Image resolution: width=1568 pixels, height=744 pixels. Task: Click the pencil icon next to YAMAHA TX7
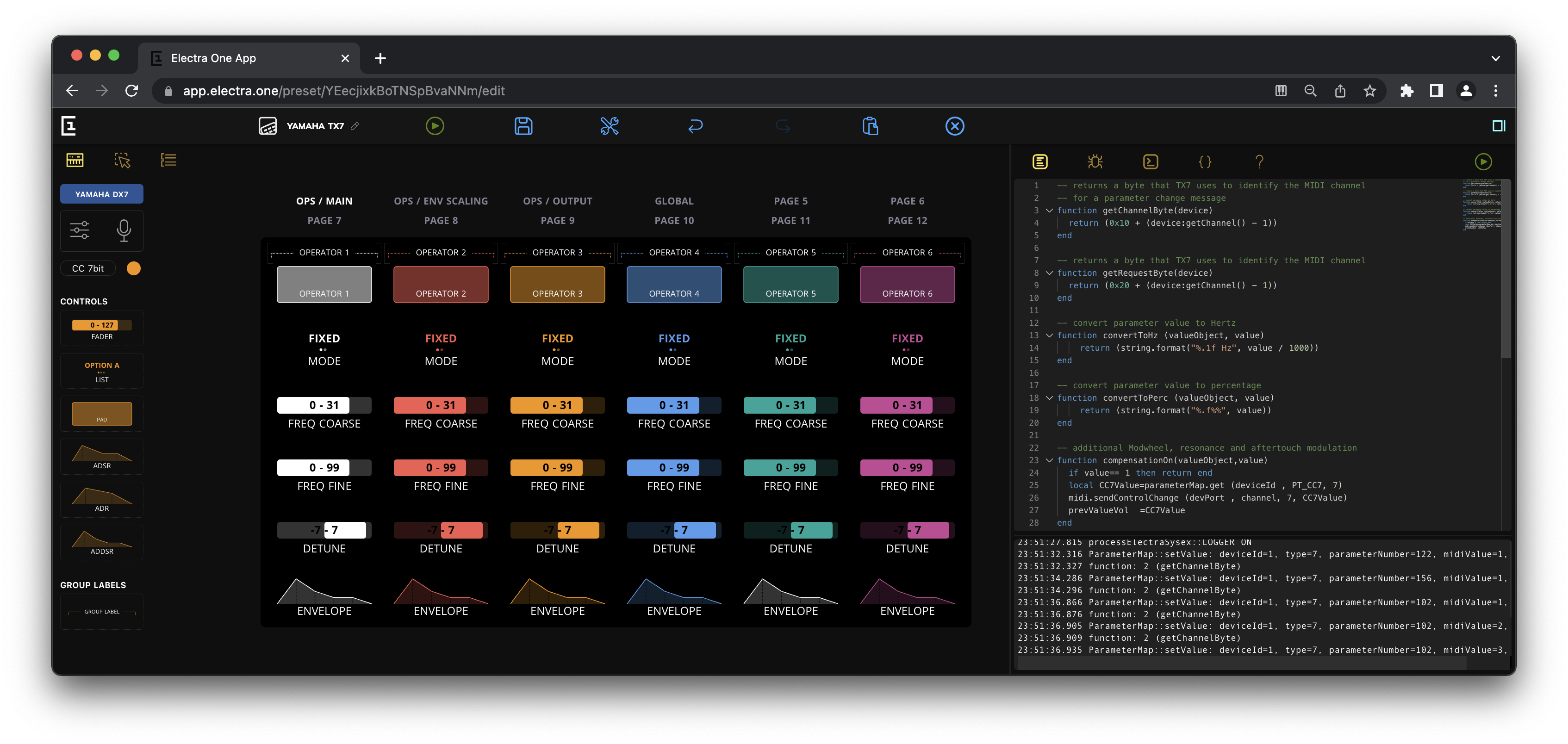click(355, 126)
